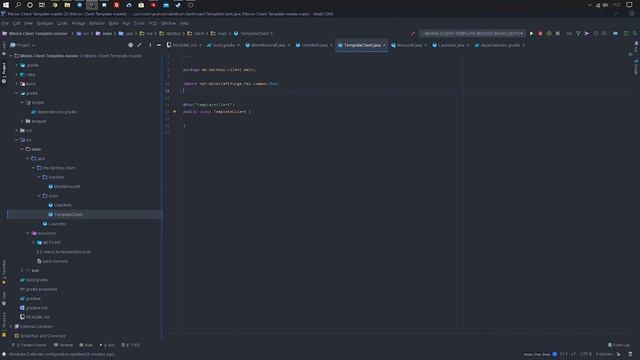Switch to the dependencies.gradle editor tab
The width and height of the screenshot is (640, 360).
500,45
